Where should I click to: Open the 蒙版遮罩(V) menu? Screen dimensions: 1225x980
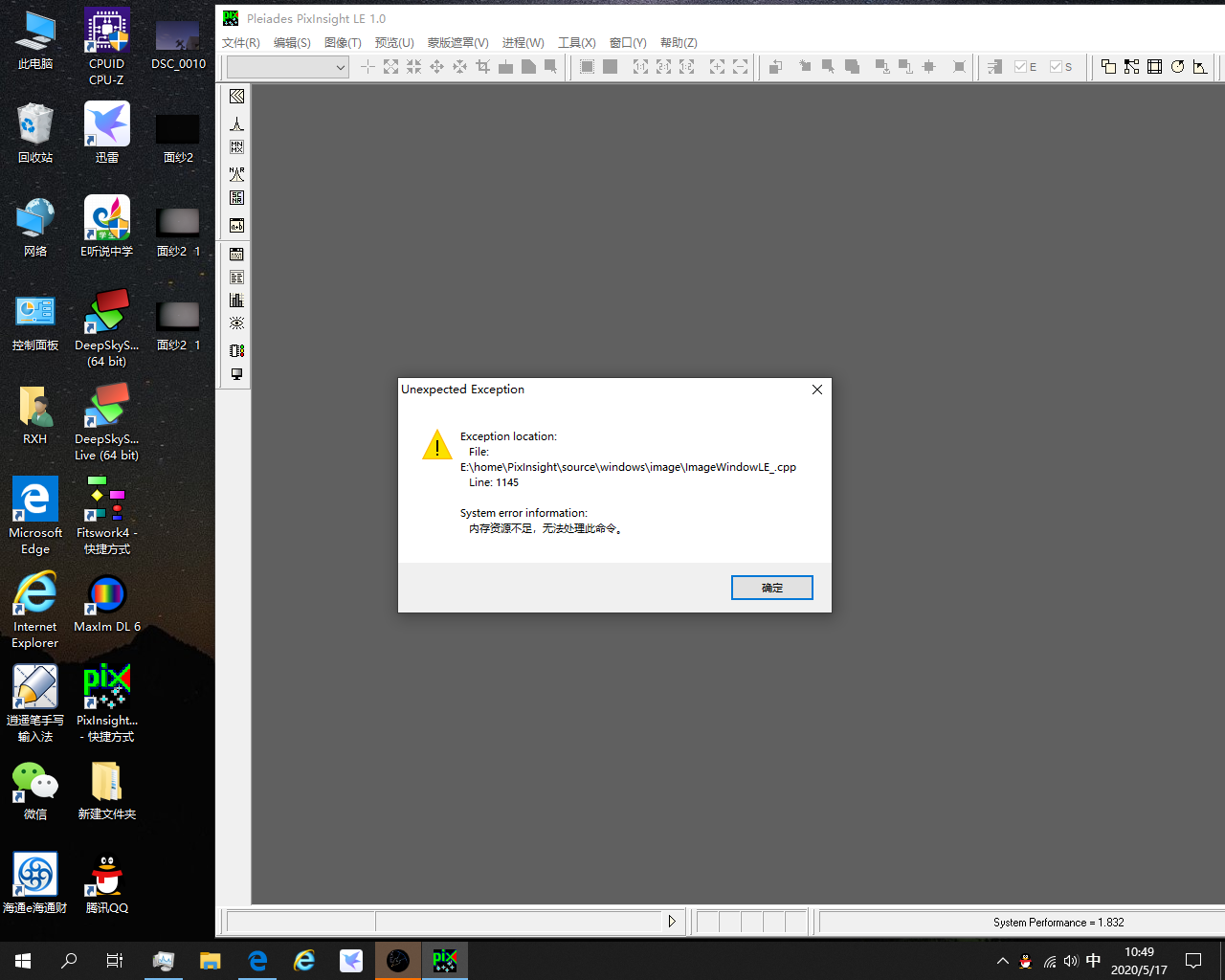457,43
